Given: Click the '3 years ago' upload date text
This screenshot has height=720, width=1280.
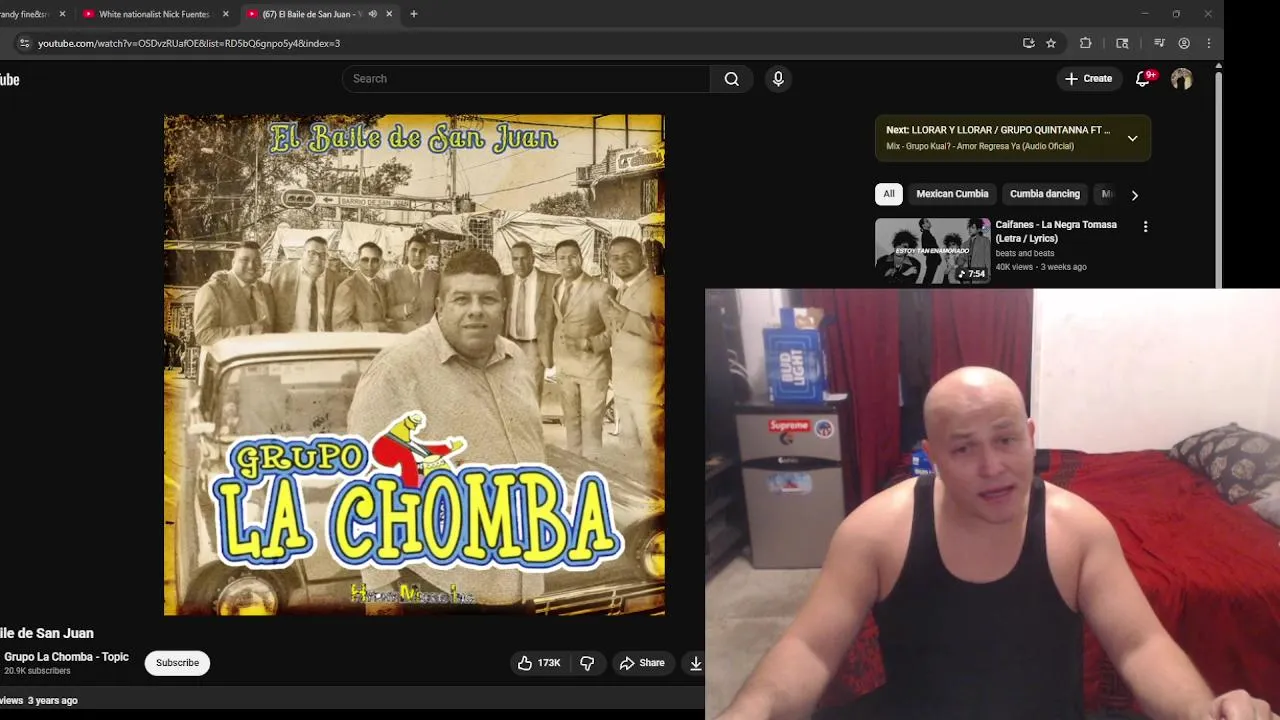Looking at the screenshot, I should pos(53,700).
